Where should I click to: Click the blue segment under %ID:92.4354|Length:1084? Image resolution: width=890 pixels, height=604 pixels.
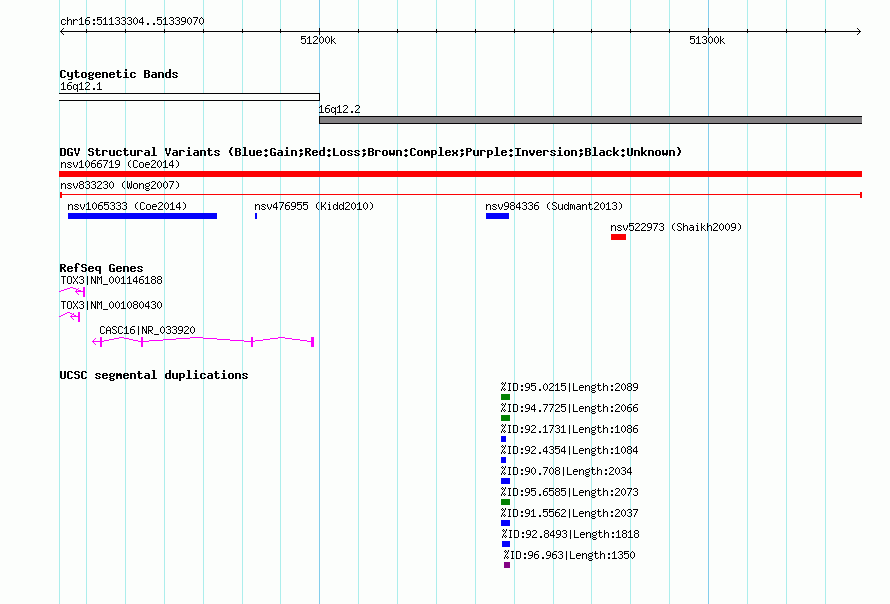[503, 460]
